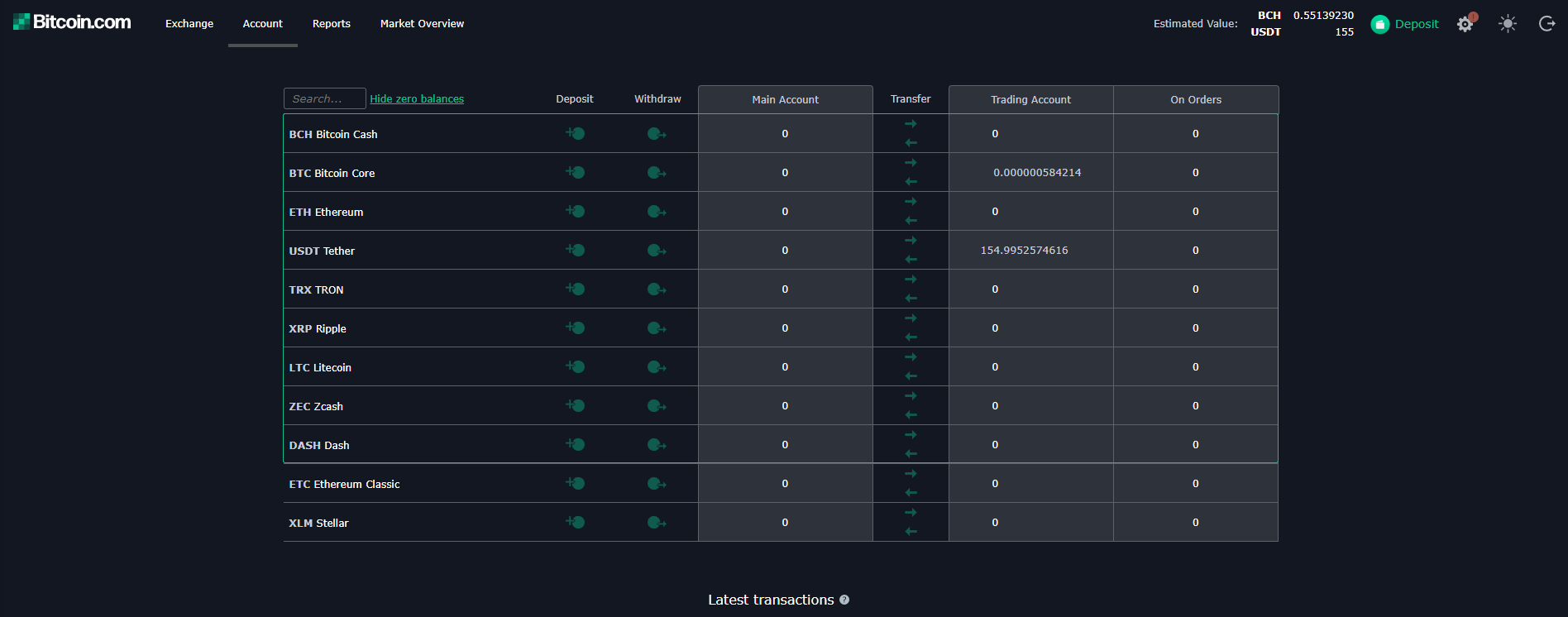Click the BTC Bitcoin Core withdraw icon
Image resolution: width=1568 pixels, height=617 pixels.
(657, 173)
